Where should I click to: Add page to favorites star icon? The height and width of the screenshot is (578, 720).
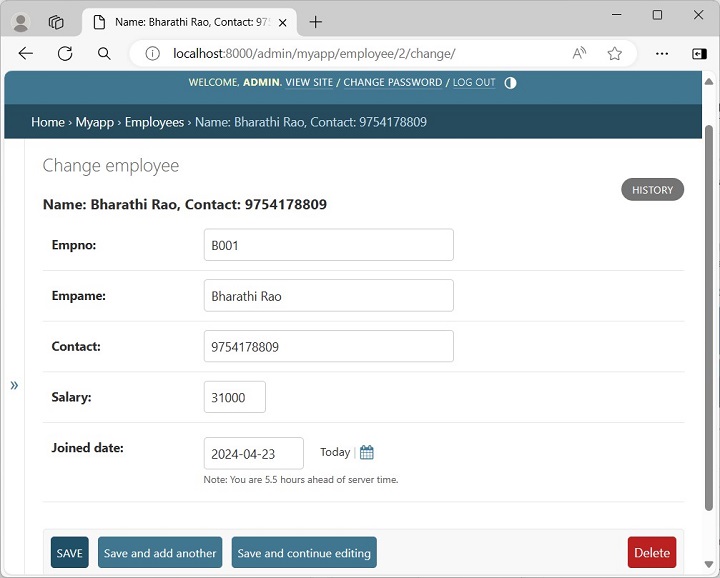coord(614,54)
